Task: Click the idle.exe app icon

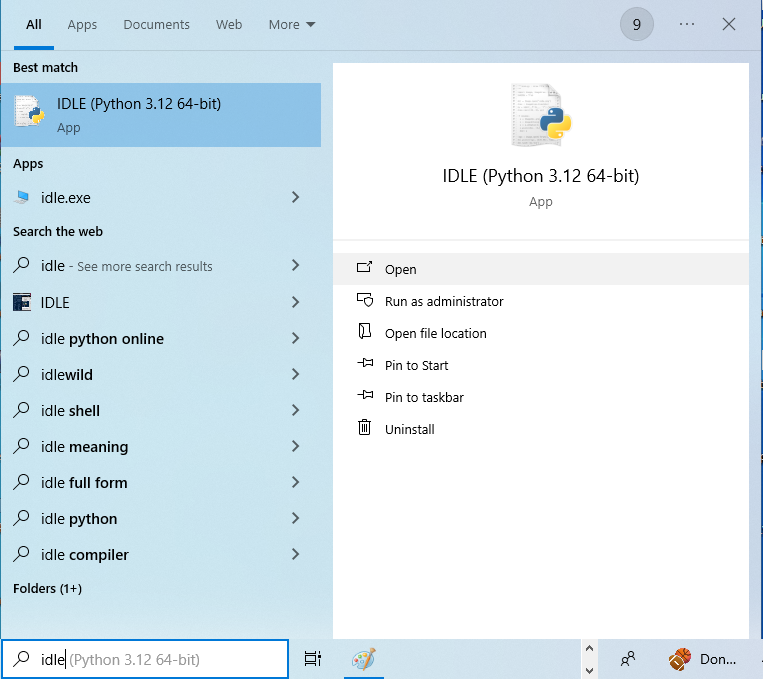Action: pyautogui.click(x=21, y=197)
